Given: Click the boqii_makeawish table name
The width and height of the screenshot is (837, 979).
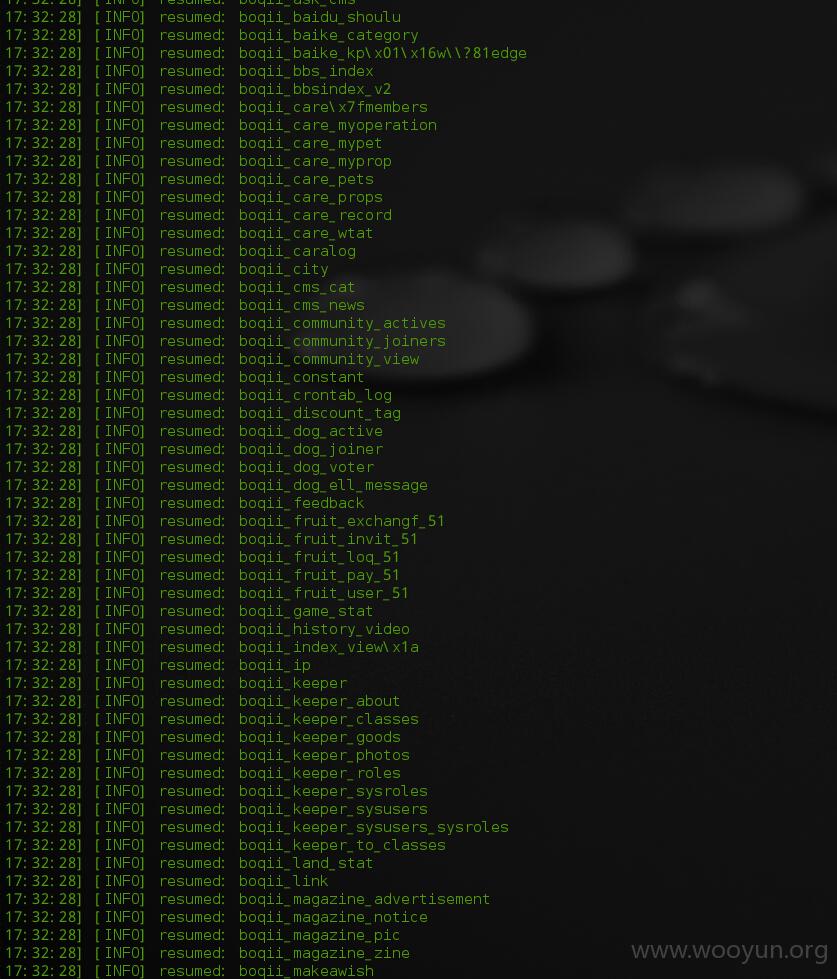Looking at the screenshot, I should pyautogui.click(x=306, y=972).
